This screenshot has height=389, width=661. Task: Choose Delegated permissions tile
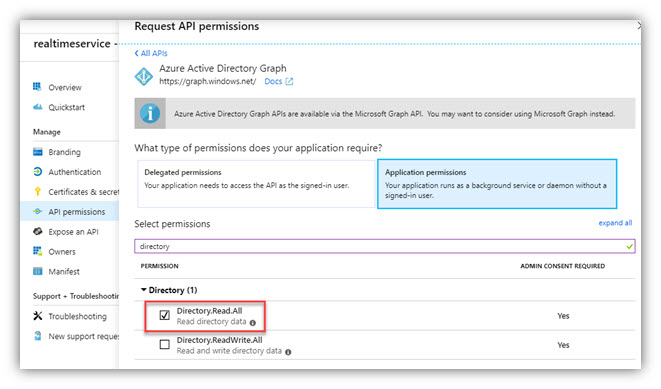(256, 183)
